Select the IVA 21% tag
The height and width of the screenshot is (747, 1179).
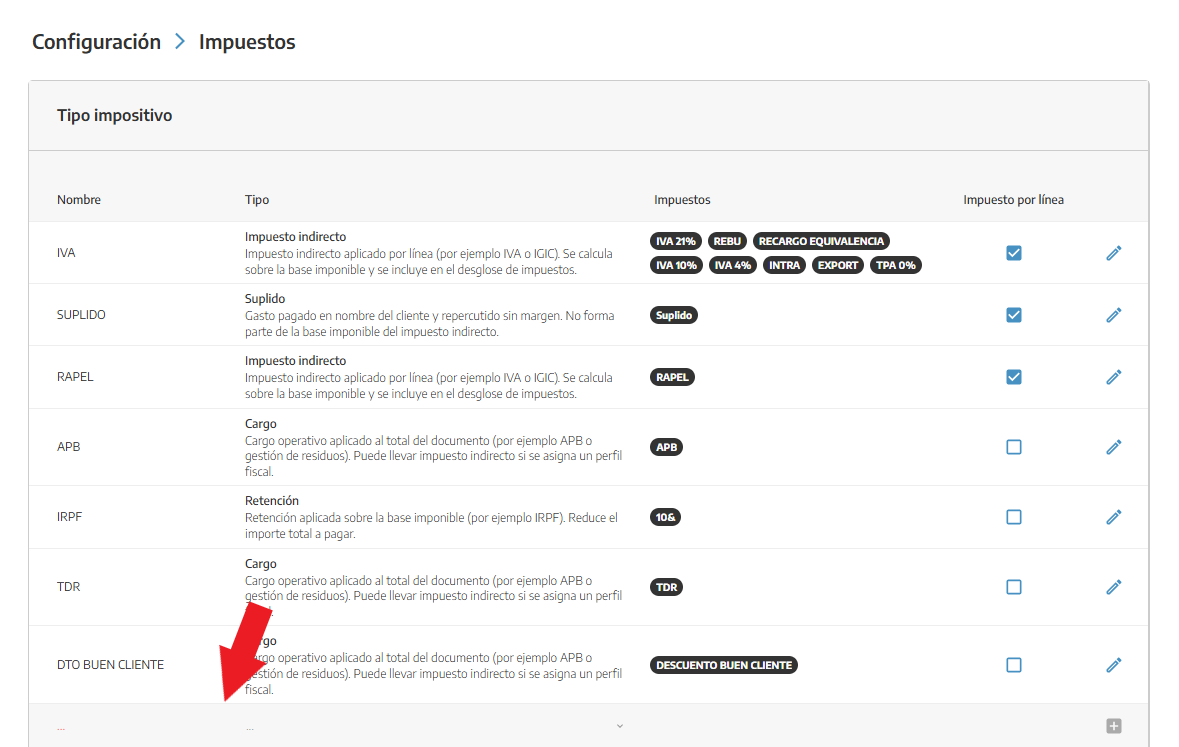(676, 241)
